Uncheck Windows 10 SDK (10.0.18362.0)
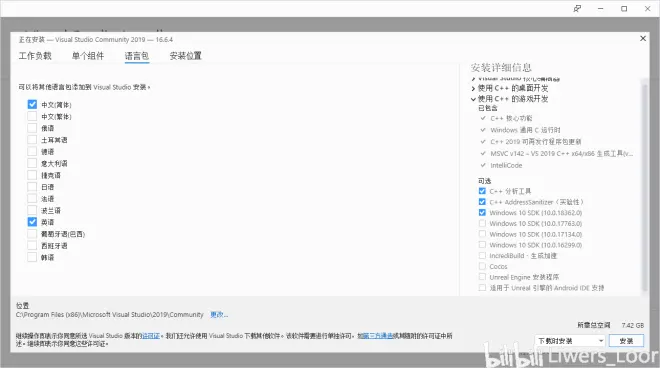This screenshot has height=368, width=660. coord(482,213)
